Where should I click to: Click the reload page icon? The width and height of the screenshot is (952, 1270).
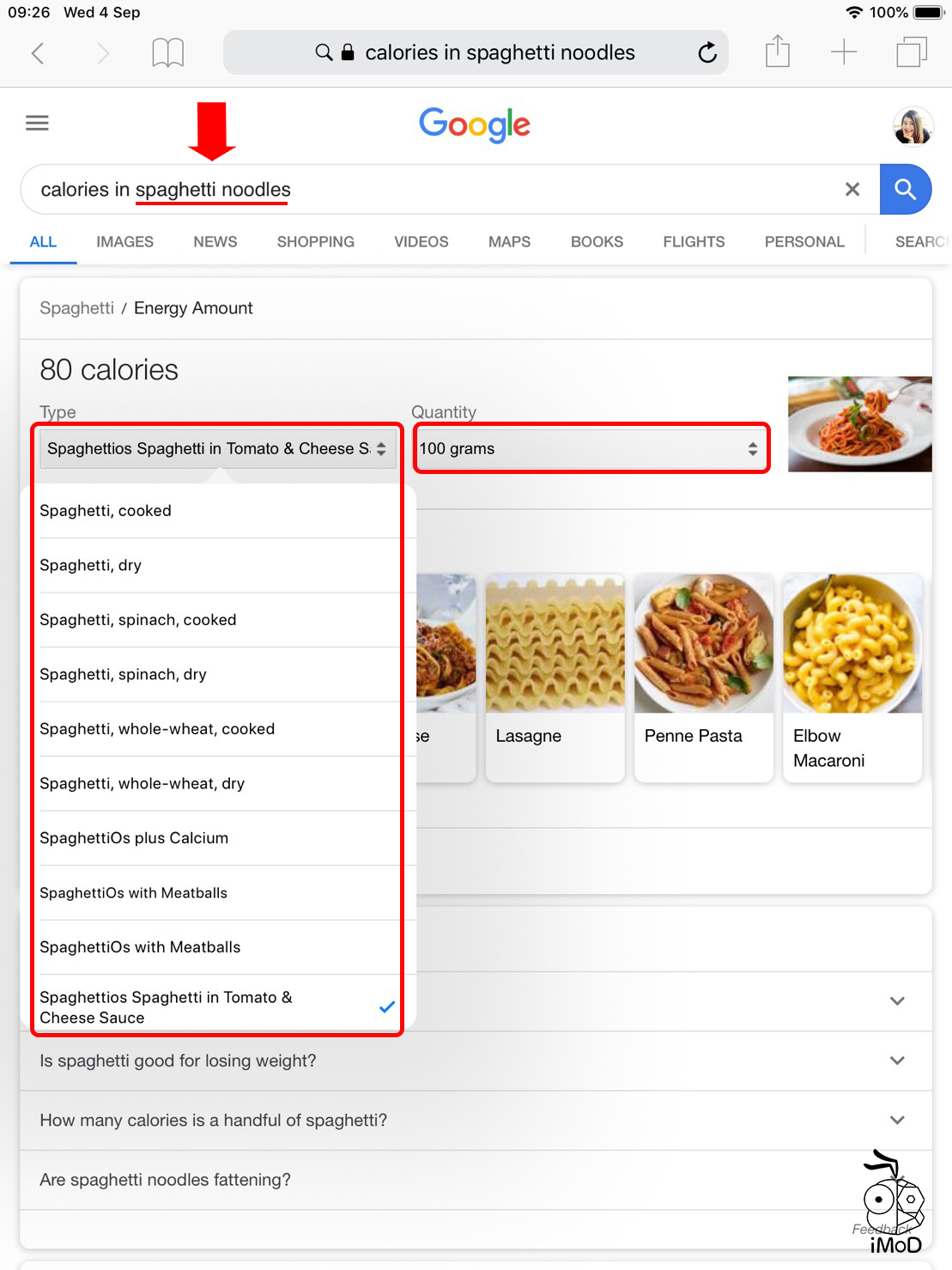pyautogui.click(x=706, y=52)
